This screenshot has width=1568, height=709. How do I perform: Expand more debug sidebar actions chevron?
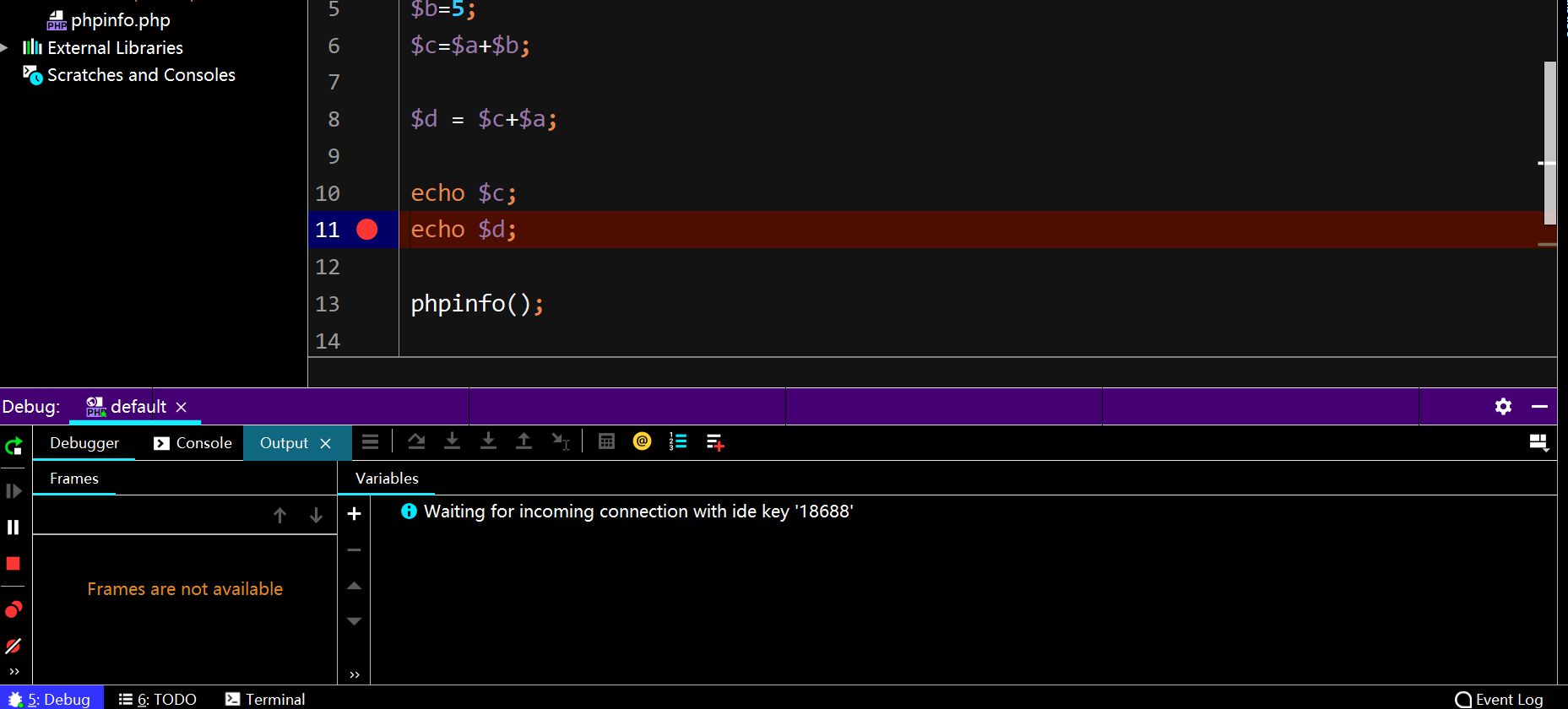click(14, 672)
